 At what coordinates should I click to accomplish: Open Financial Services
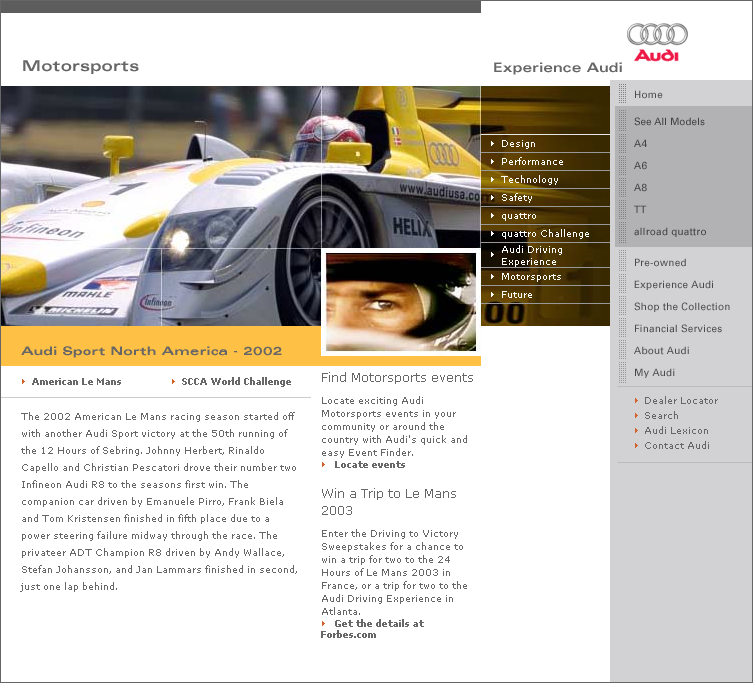click(678, 329)
